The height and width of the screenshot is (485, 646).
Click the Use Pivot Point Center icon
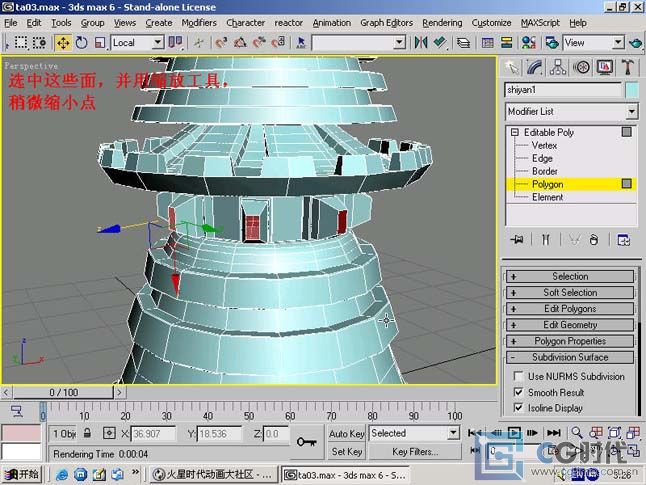click(176, 42)
